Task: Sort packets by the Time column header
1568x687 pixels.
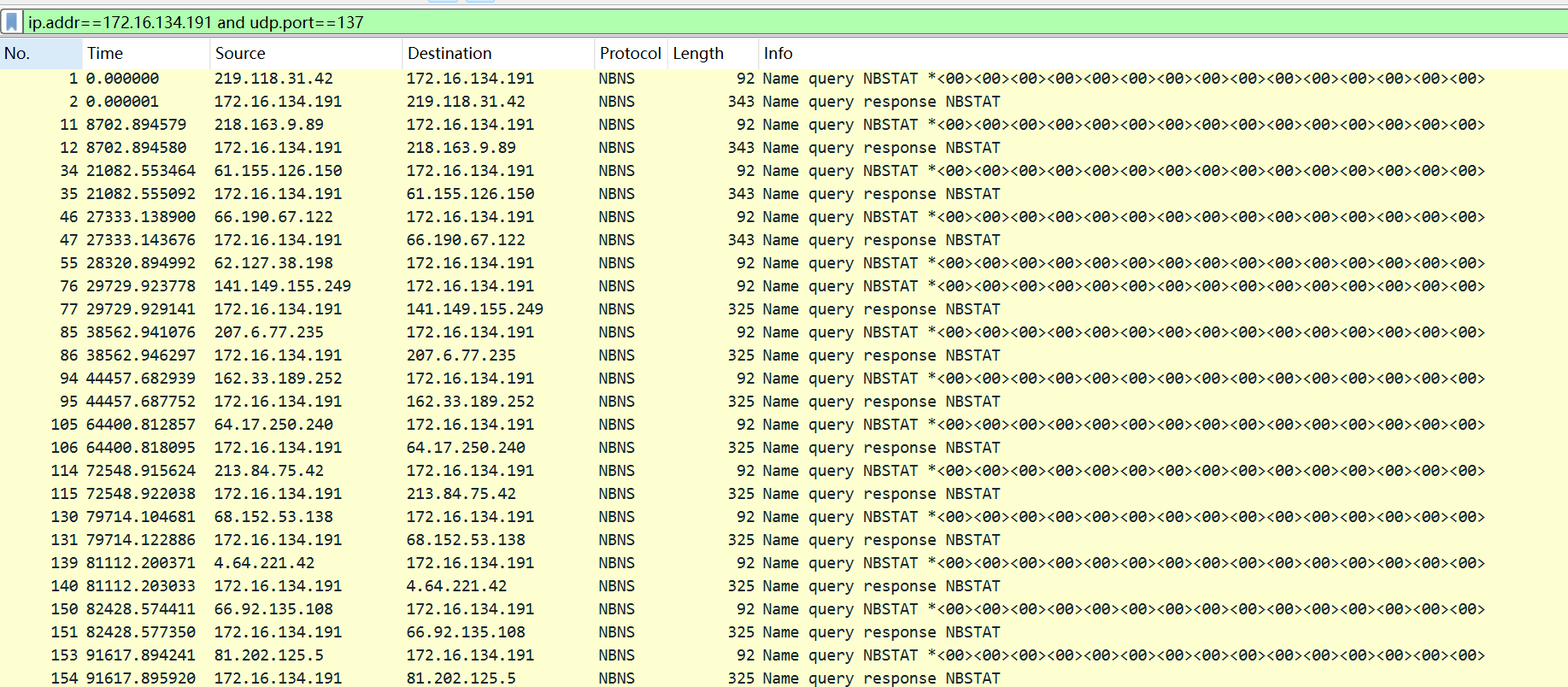Action: (x=146, y=53)
